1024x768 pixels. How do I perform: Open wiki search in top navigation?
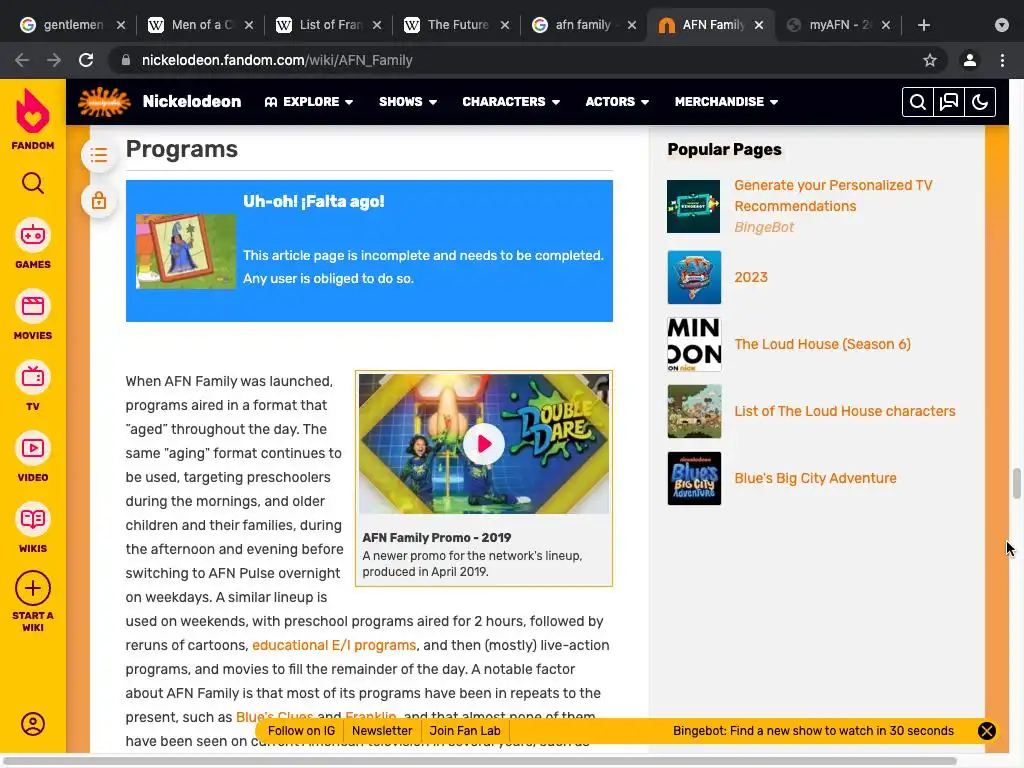[x=918, y=102]
